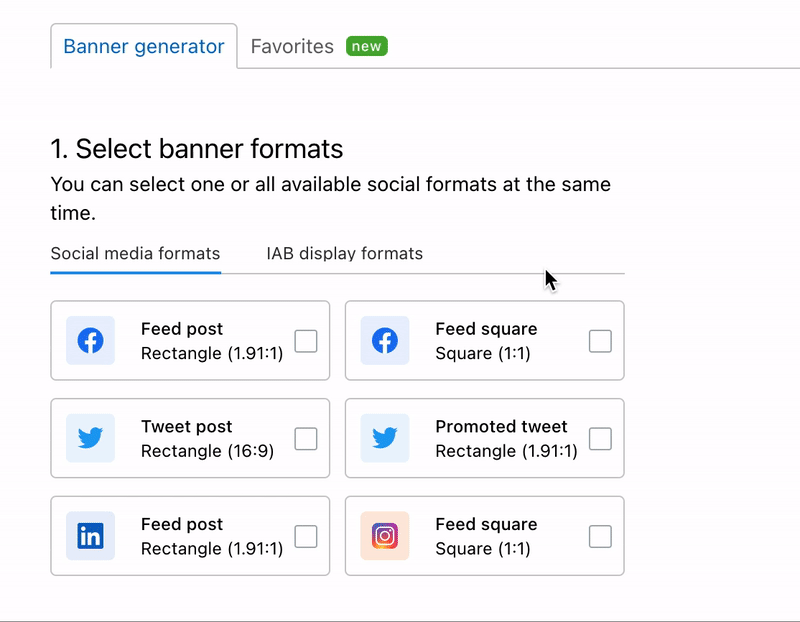
Task: Open the Social media formats tab
Action: (135, 253)
